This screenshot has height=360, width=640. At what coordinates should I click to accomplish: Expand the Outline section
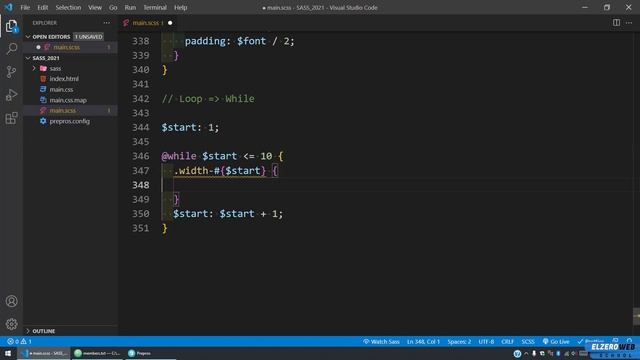pos(28,331)
